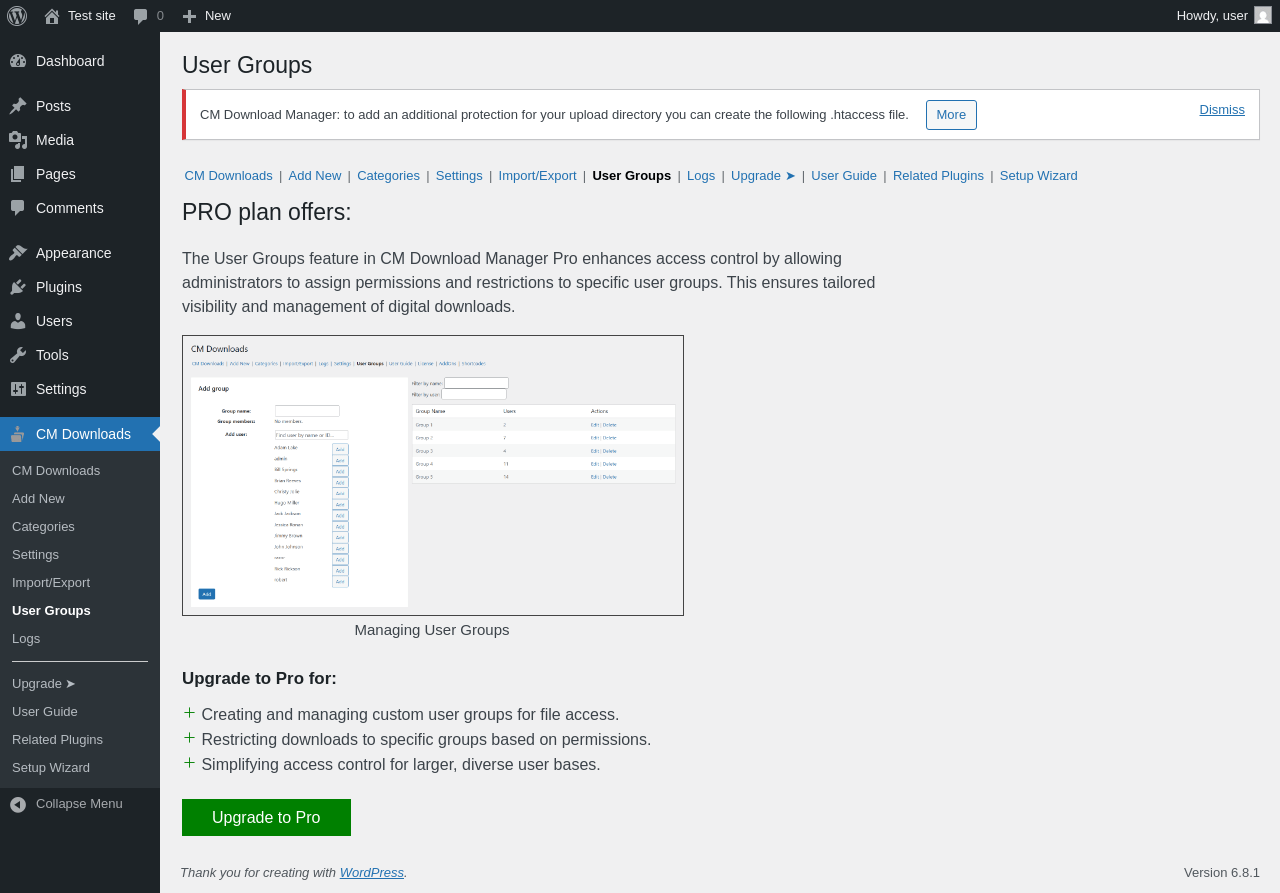Viewport: 1280px width, 893px height.
Task: Click the Media icon in sidebar
Action: 18,140
